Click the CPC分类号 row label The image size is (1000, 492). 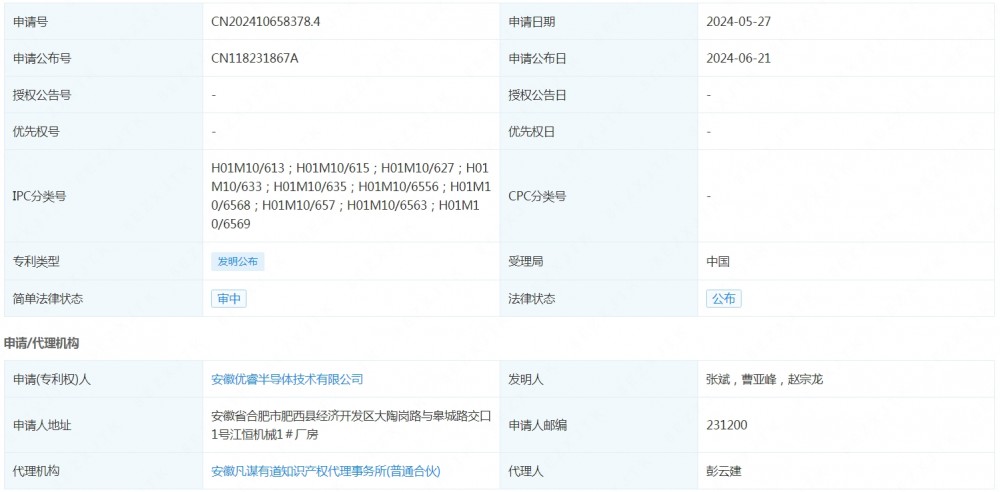tap(537, 197)
